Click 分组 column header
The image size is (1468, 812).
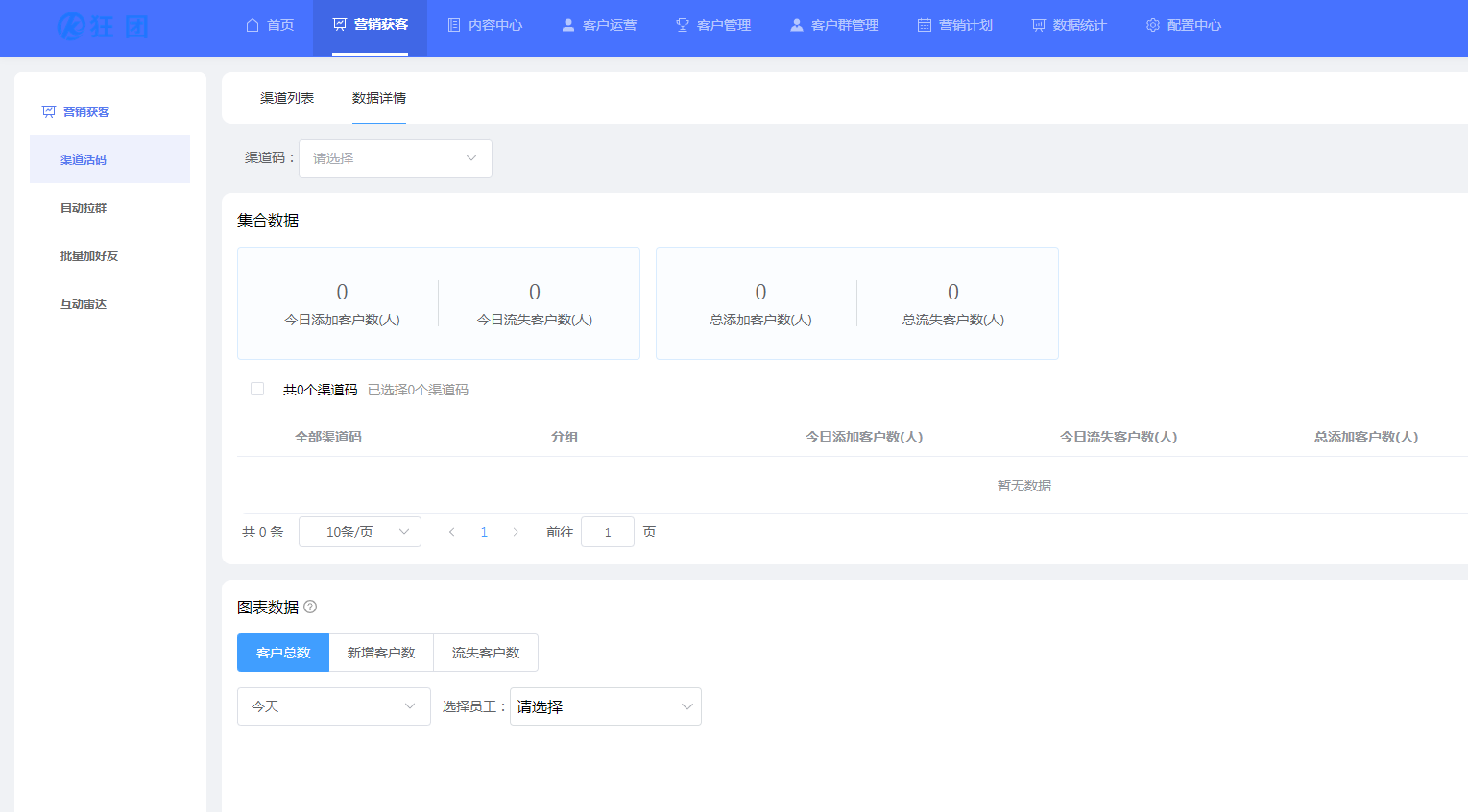(565, 437)
